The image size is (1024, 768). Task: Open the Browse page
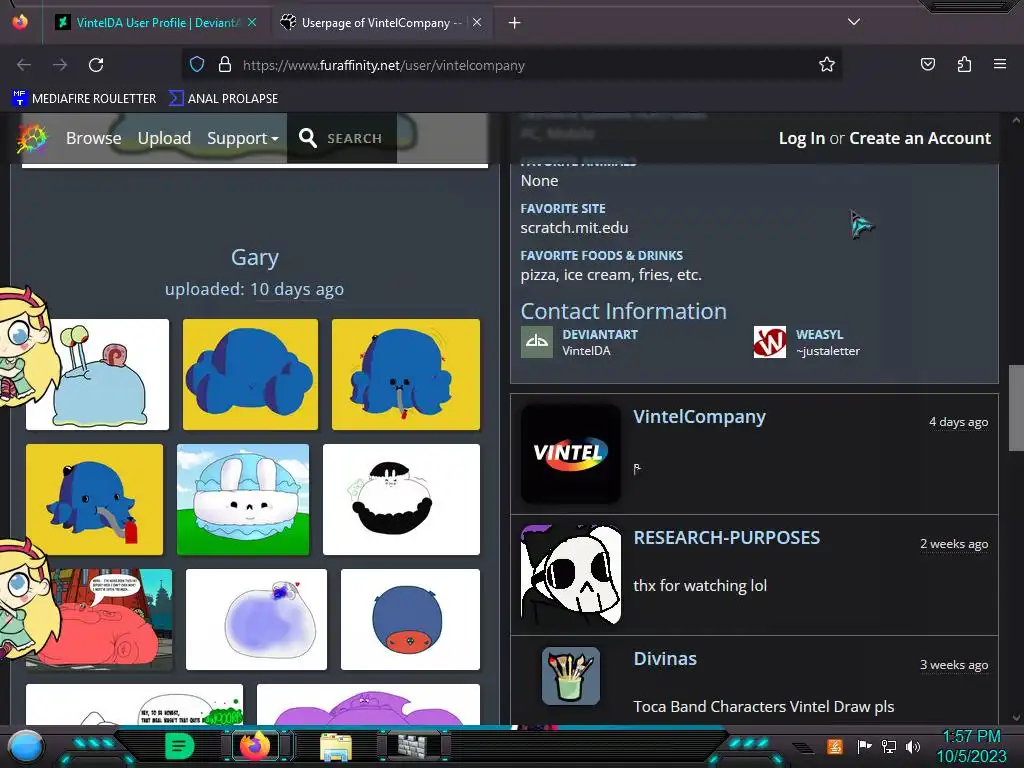click(93, 138)
